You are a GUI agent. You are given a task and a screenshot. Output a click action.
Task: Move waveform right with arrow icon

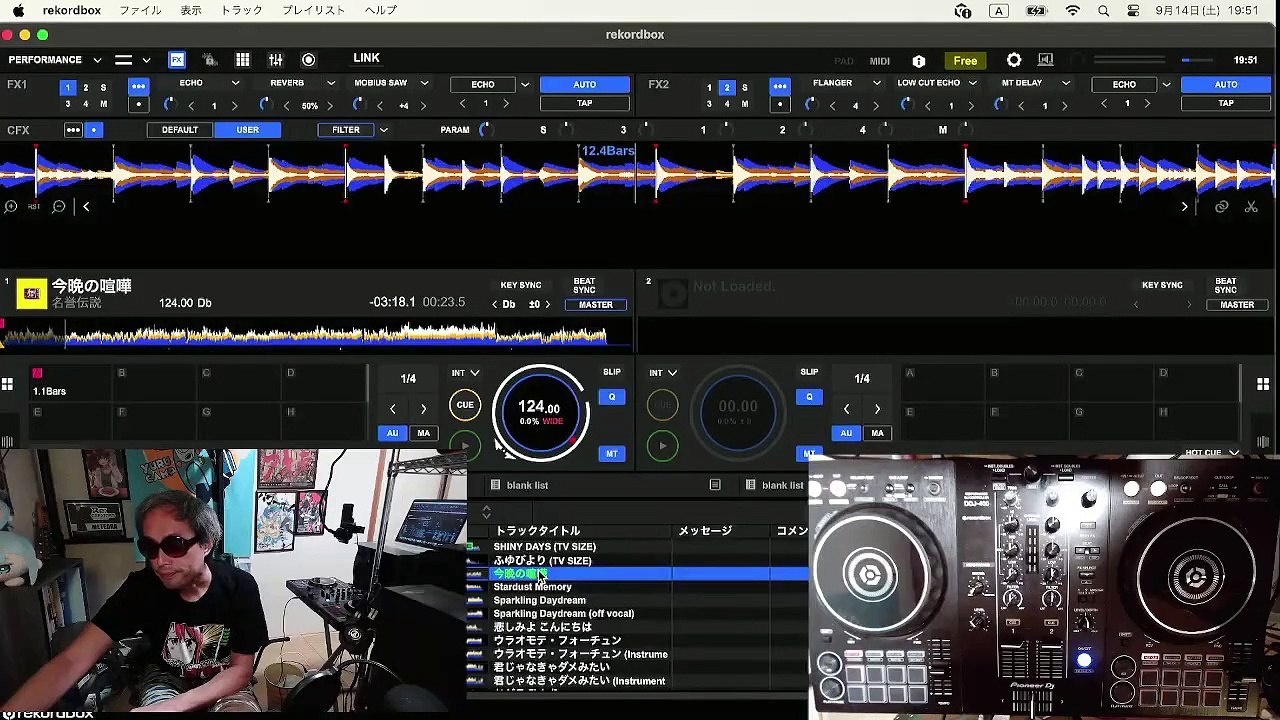(x=1185, y=207)
